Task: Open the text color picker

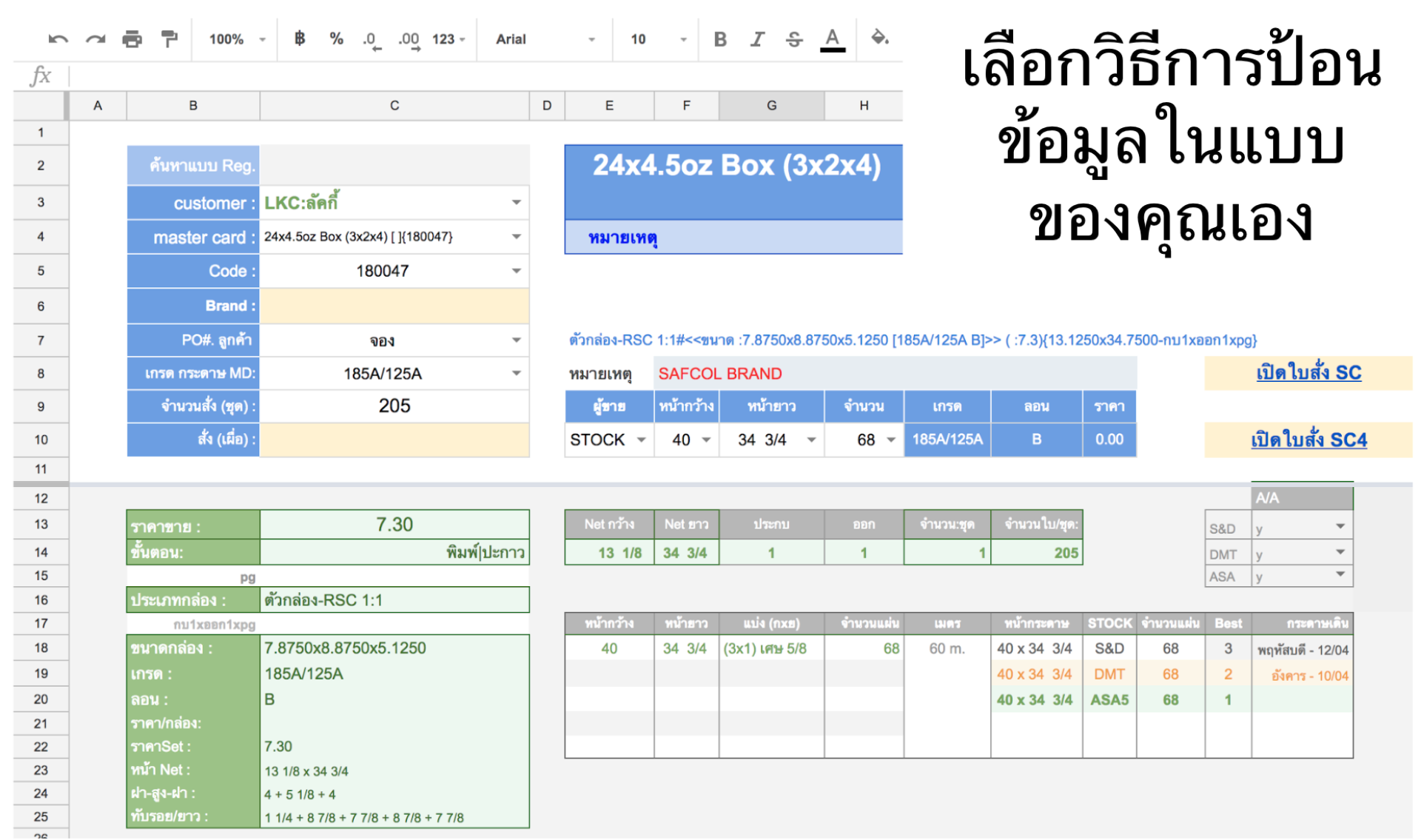Action: tap(833, 39)
